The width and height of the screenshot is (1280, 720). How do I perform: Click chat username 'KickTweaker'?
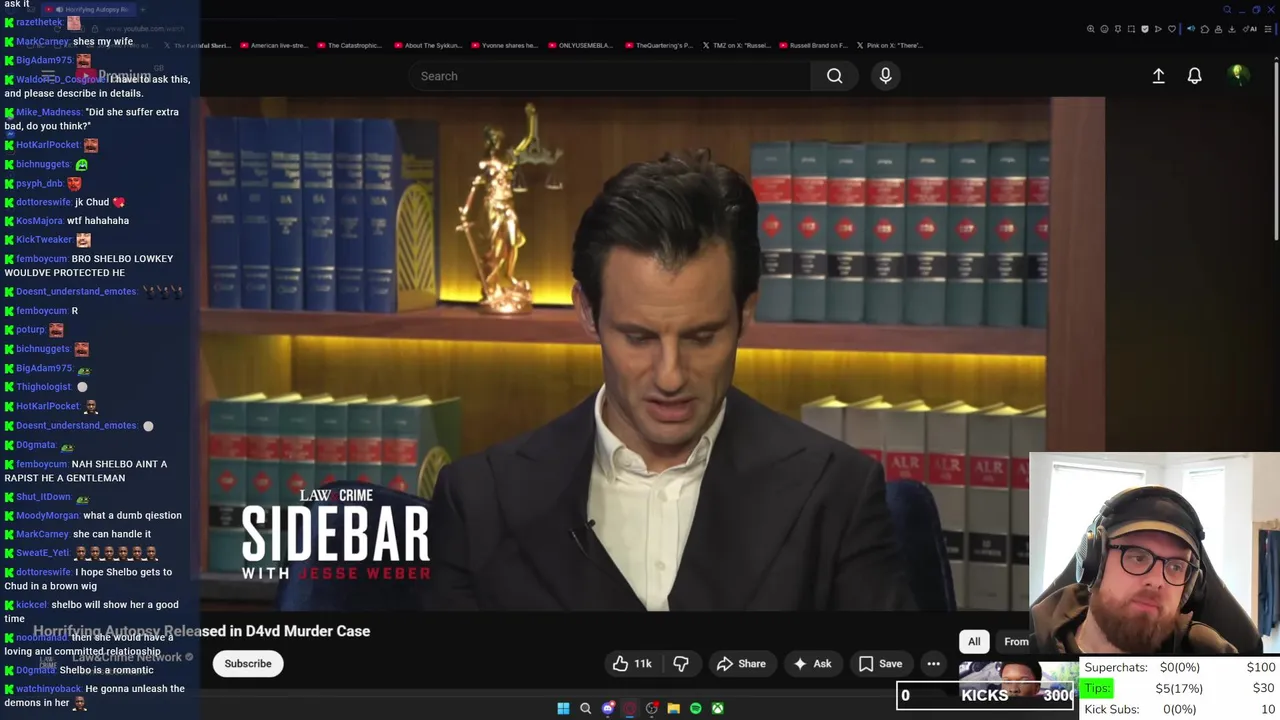[44, 240]
